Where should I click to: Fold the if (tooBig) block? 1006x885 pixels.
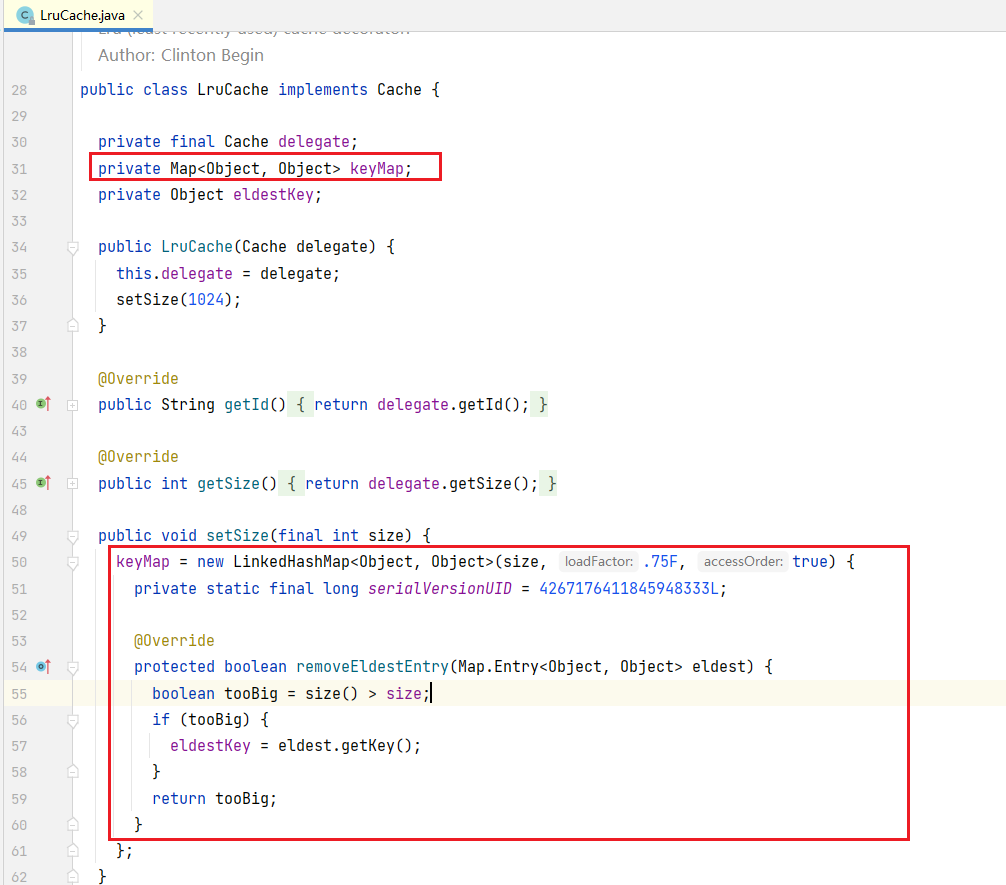pyautogui.click(x=72, y=719)
